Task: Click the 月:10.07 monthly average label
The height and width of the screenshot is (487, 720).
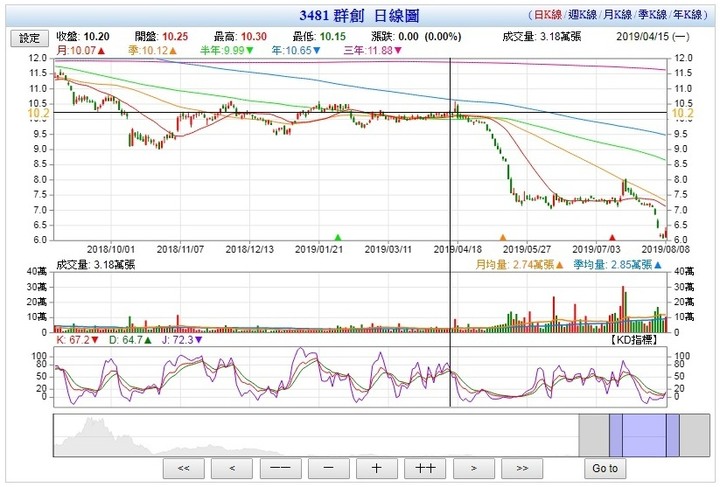Action: coord(81,50)
